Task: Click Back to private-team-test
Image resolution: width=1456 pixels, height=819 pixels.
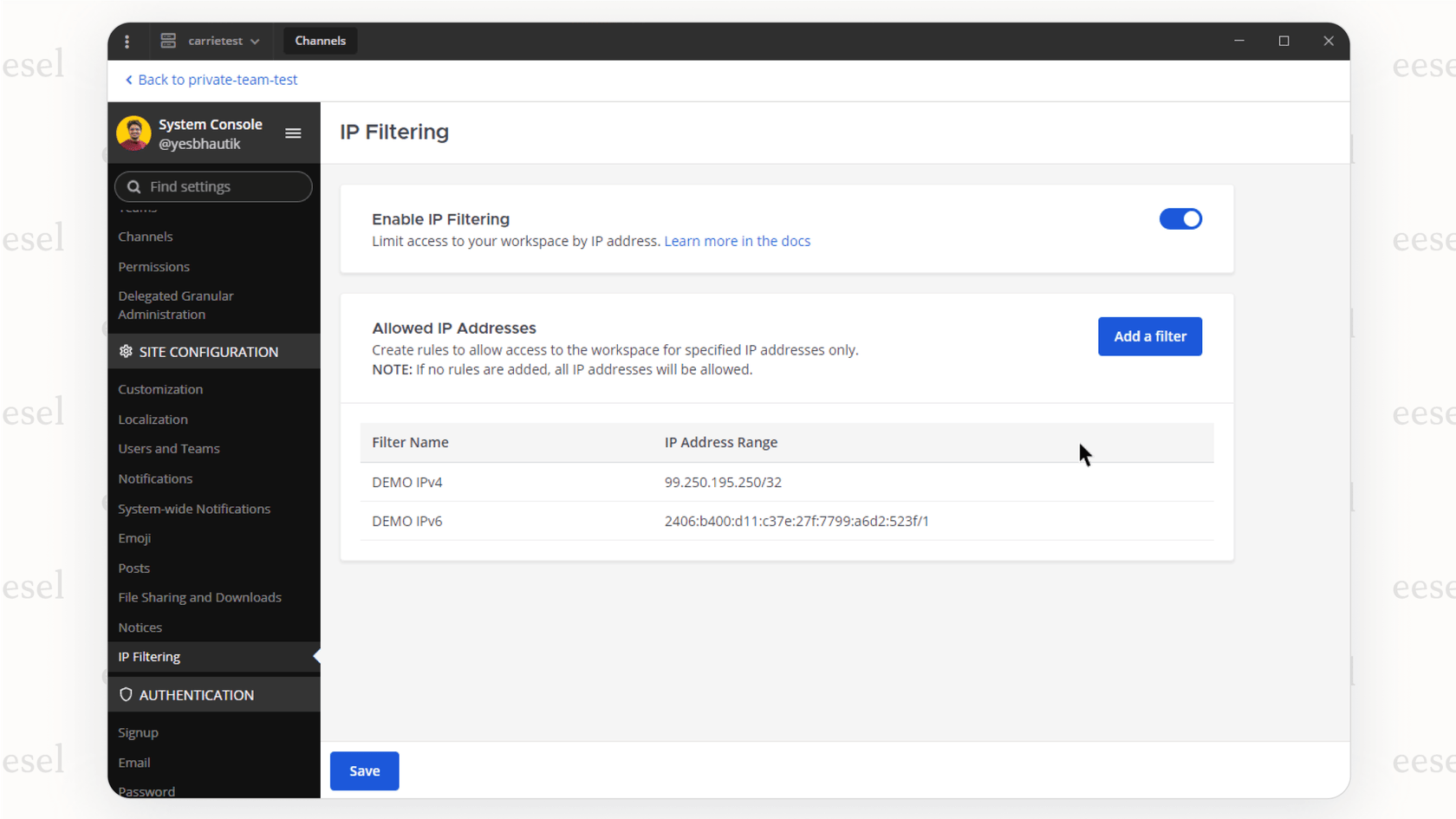Action: 217,80
